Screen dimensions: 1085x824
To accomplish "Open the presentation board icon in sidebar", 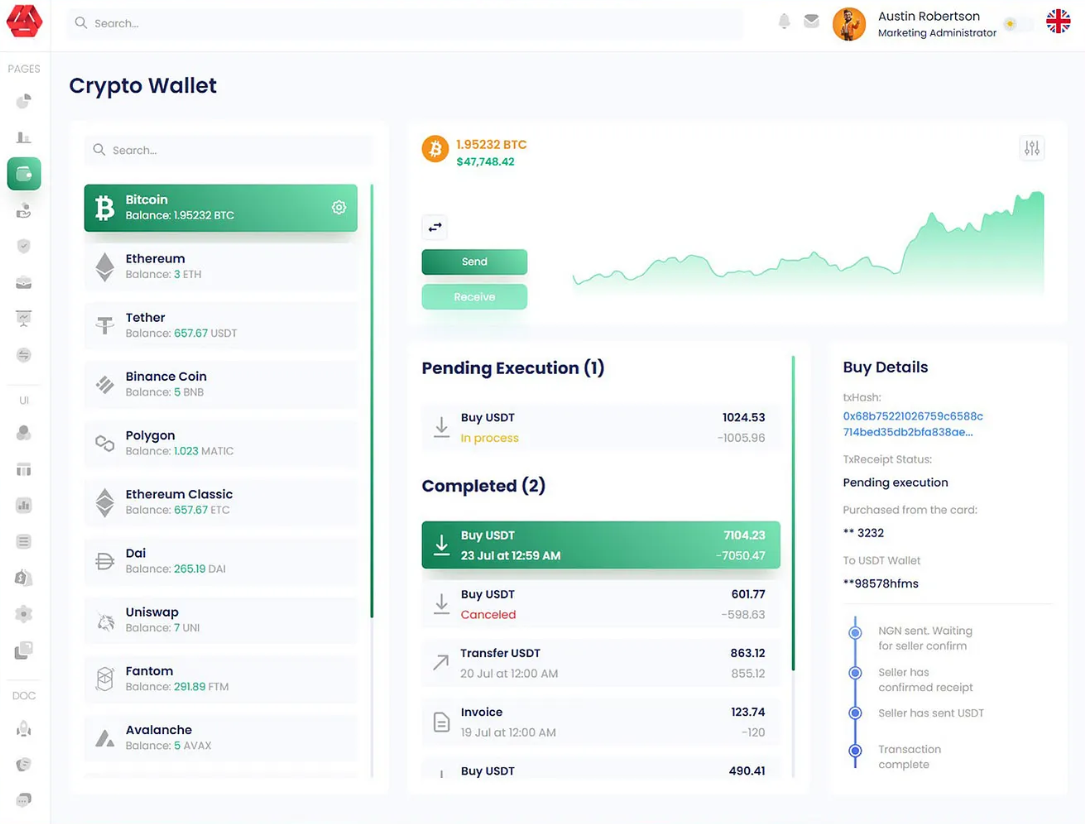I will [24, 318].
